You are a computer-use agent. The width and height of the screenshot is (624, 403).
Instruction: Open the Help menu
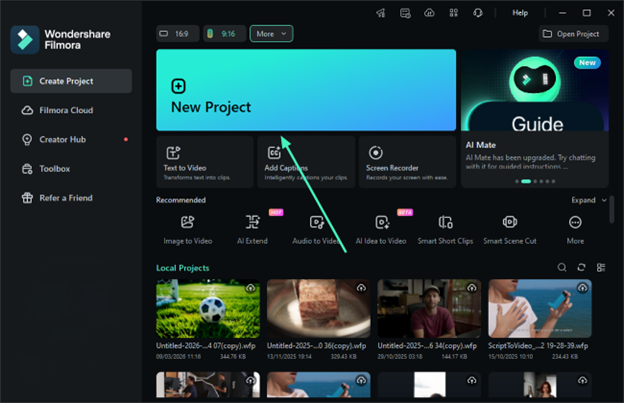pyautogui.click(x=520, y=13)
